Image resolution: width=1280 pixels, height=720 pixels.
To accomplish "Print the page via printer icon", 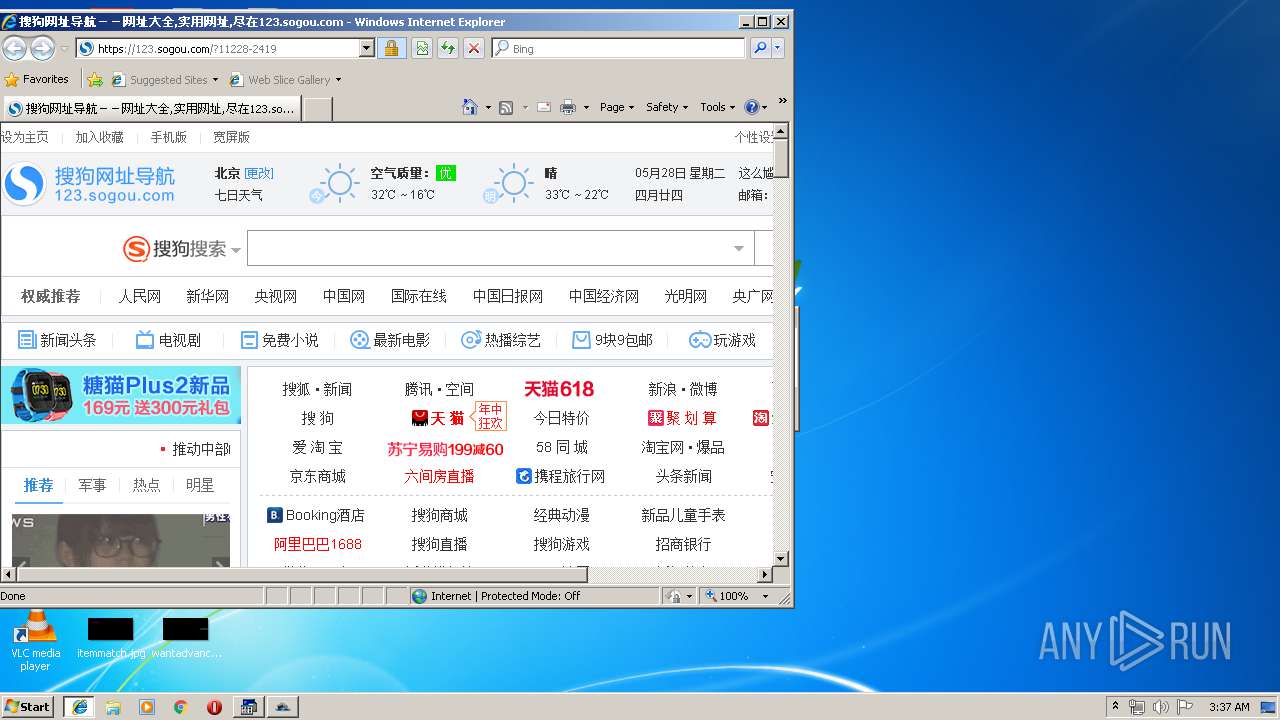I will click(568, 107).
